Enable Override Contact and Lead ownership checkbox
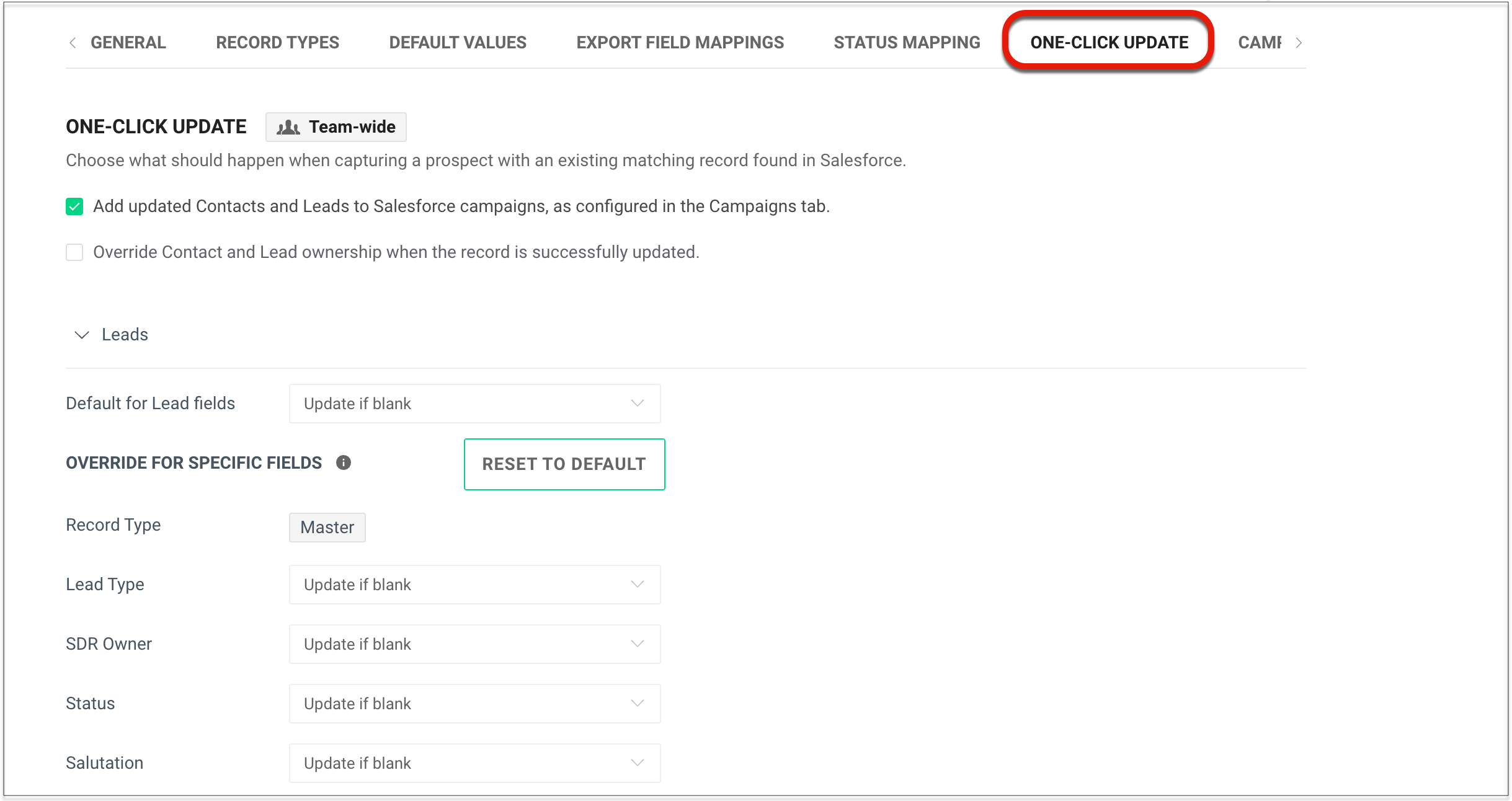 pyautogui.click(x=74, y=252)
